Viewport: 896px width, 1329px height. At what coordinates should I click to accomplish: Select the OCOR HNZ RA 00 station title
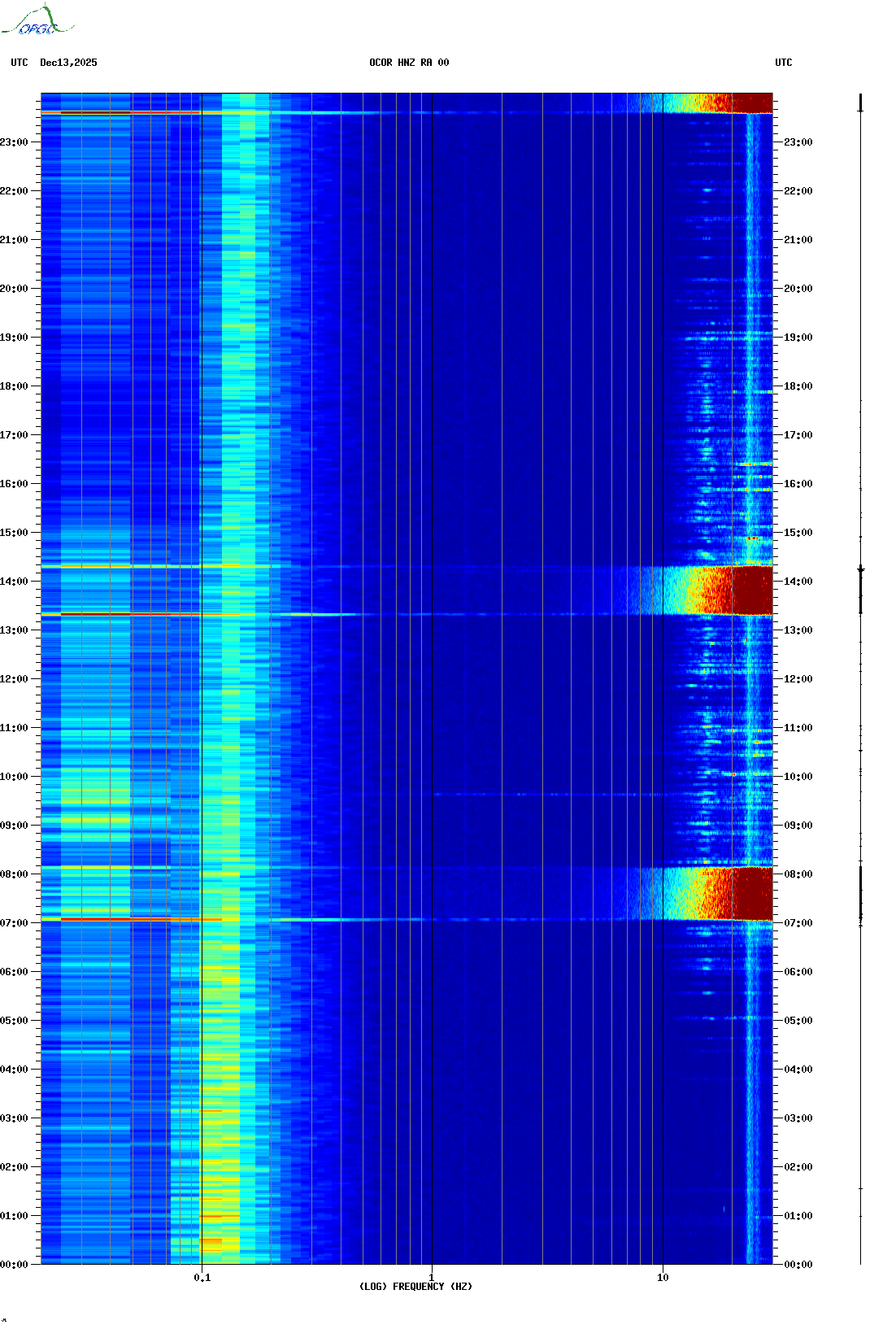click(x=409, y=63)
